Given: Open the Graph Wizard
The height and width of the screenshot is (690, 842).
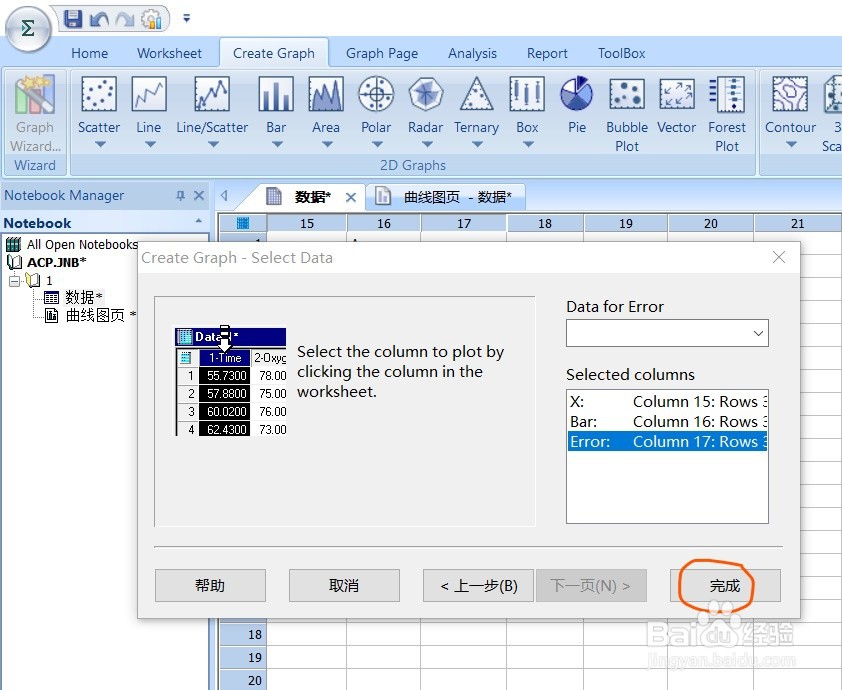Looking at the screenshot, I should 35,114.
